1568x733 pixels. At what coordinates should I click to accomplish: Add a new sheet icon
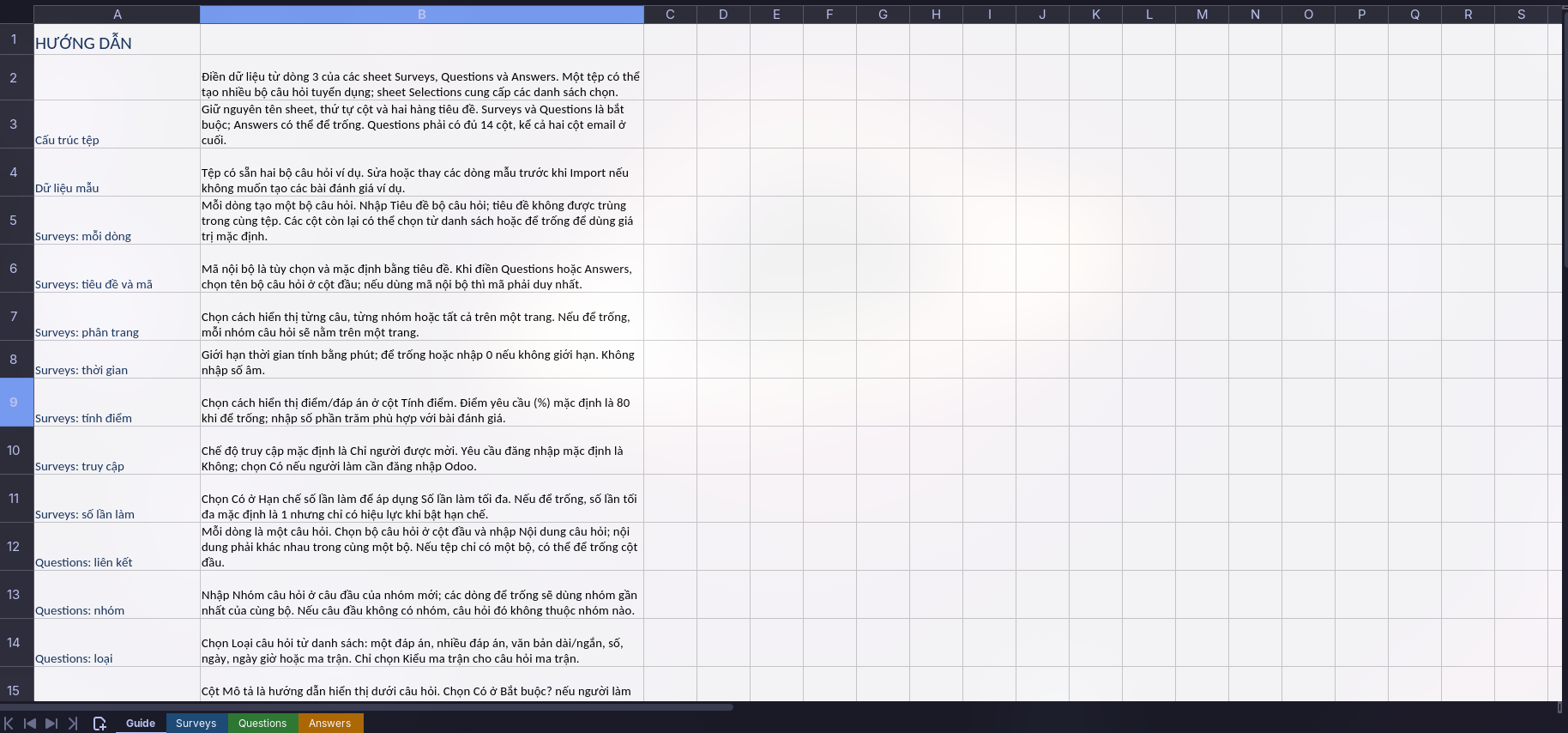coord(100,724)
